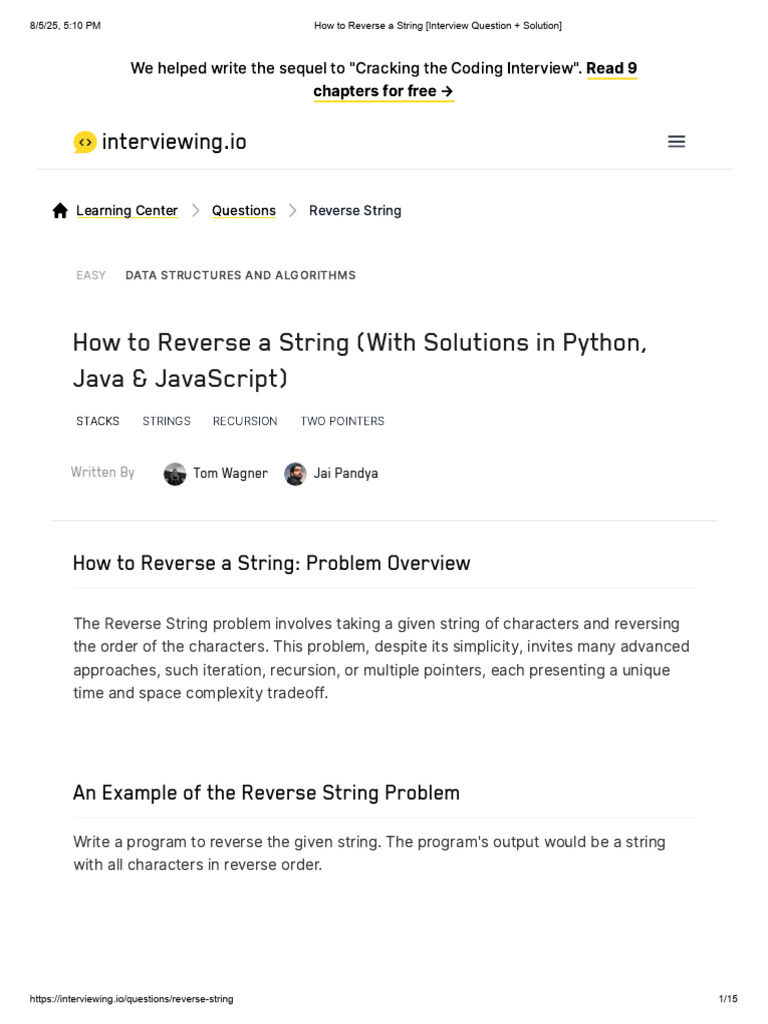The image size is (768, 1024).
Task: Open the 'Read 9 chapters for free' link
Action: (474, 80)
